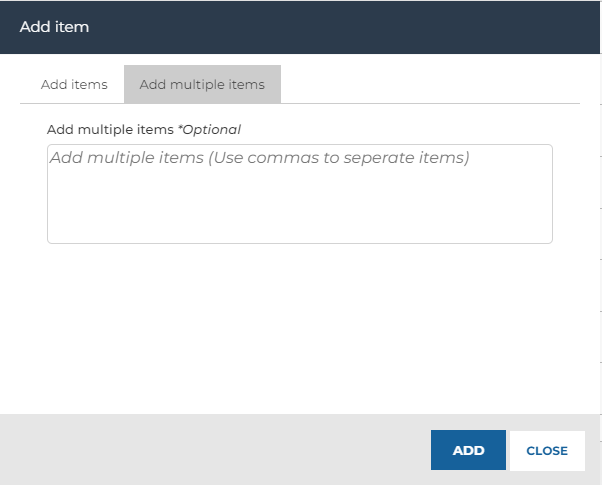Click the highlighted gray Add multiple items tab

click(x=202, y=84)
